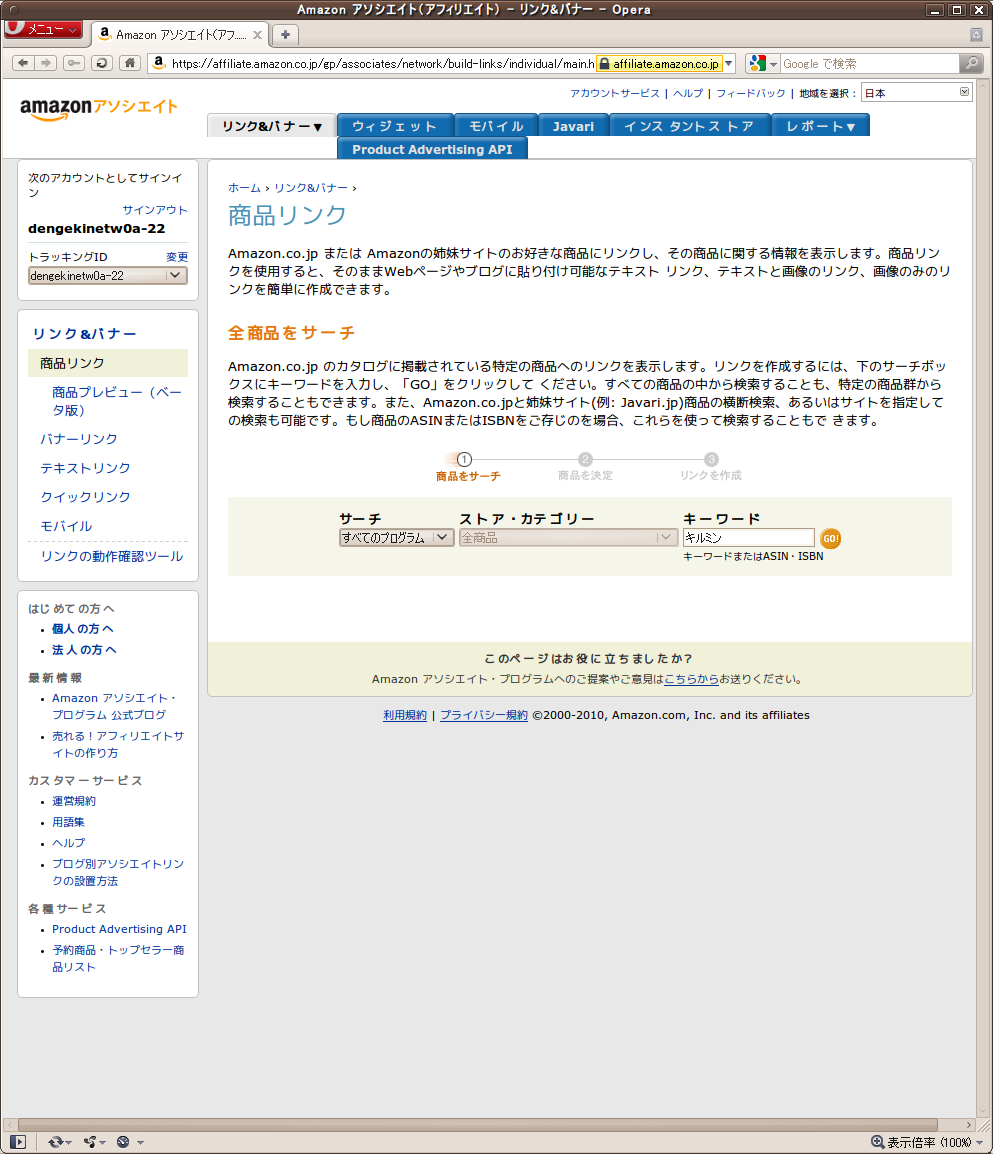Switch to the ウィジェット tab
The image size is (993, 1154).
[x=394, y=126]
